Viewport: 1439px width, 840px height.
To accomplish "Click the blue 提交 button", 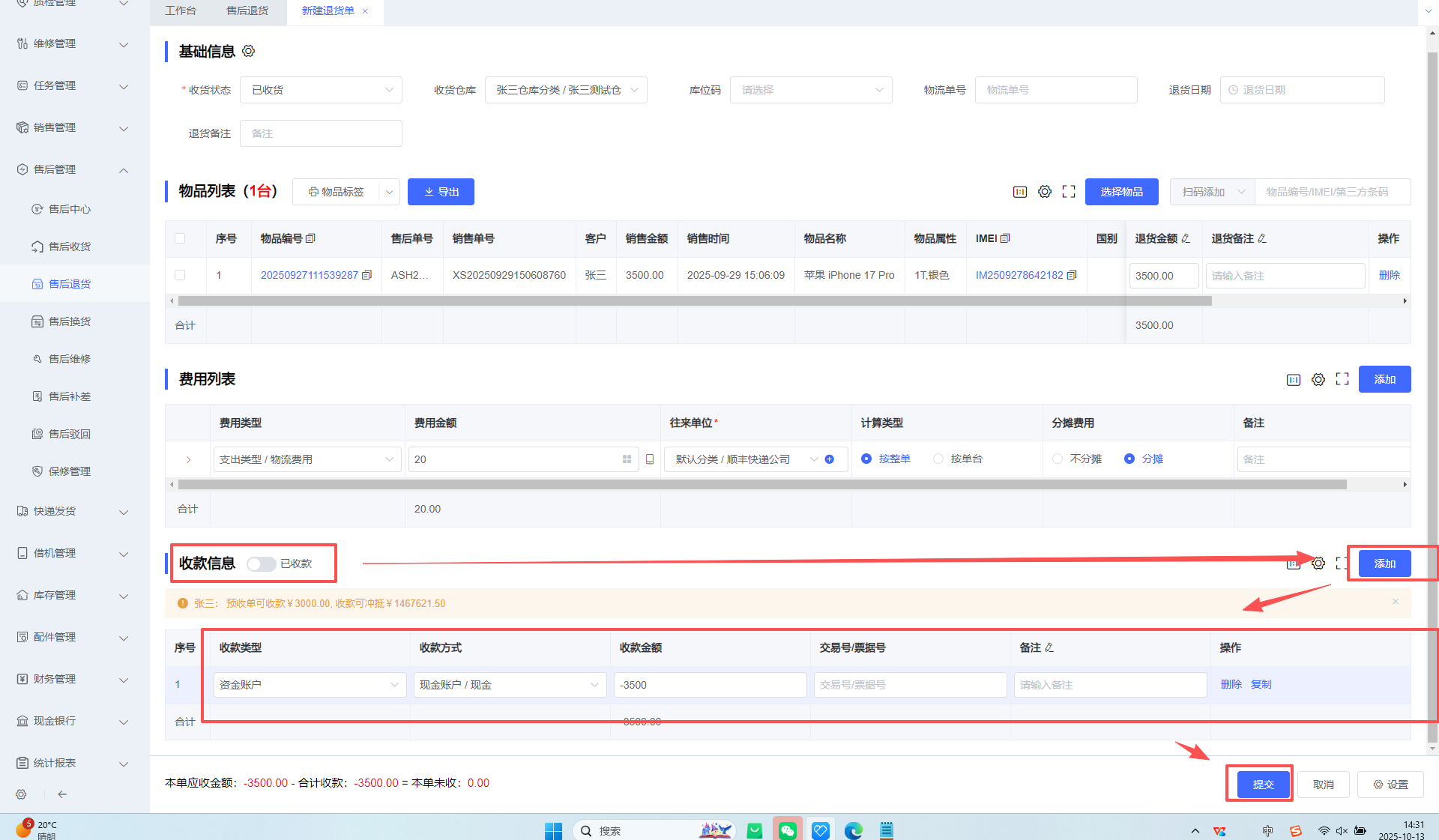I will tap(1263, 784).
